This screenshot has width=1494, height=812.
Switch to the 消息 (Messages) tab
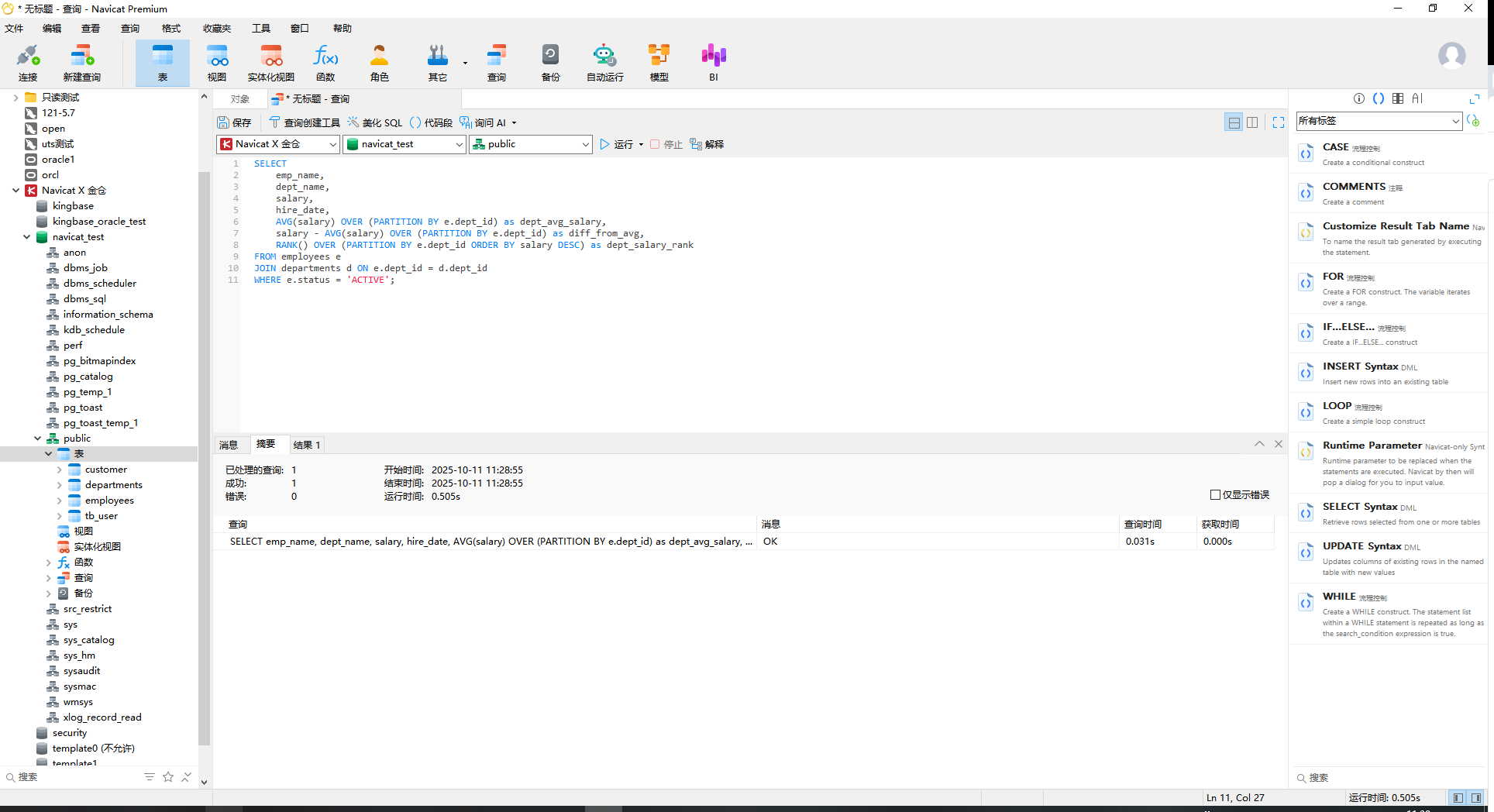[229, 445]
